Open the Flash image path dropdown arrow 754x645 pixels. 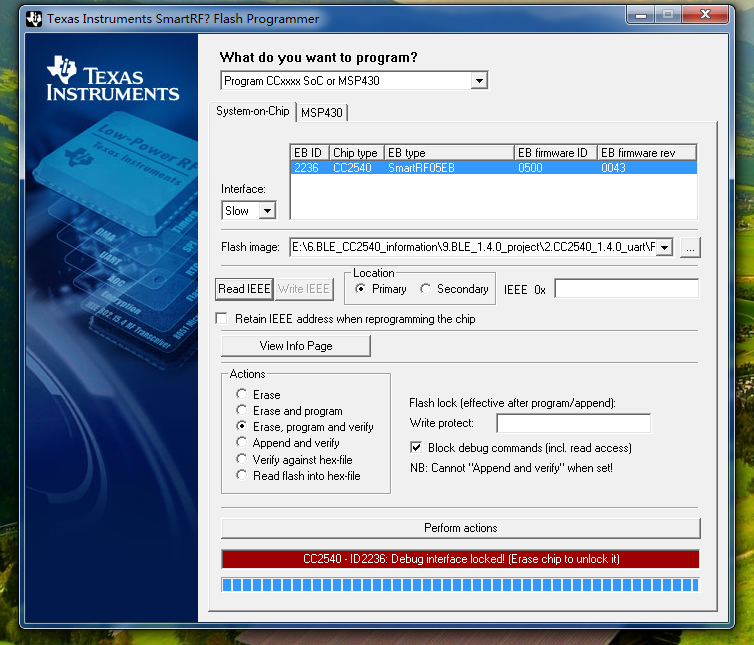pyautogui.click(x=665, y=247)
